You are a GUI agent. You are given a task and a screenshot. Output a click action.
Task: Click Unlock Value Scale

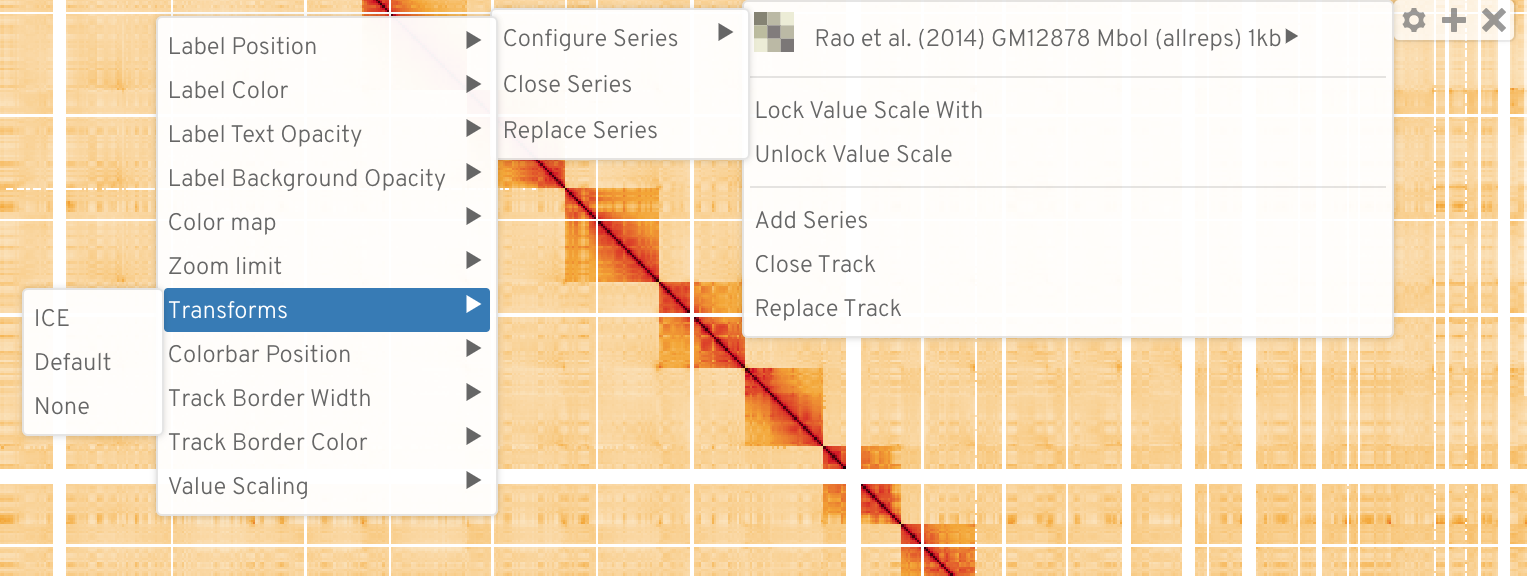(853, 154)
